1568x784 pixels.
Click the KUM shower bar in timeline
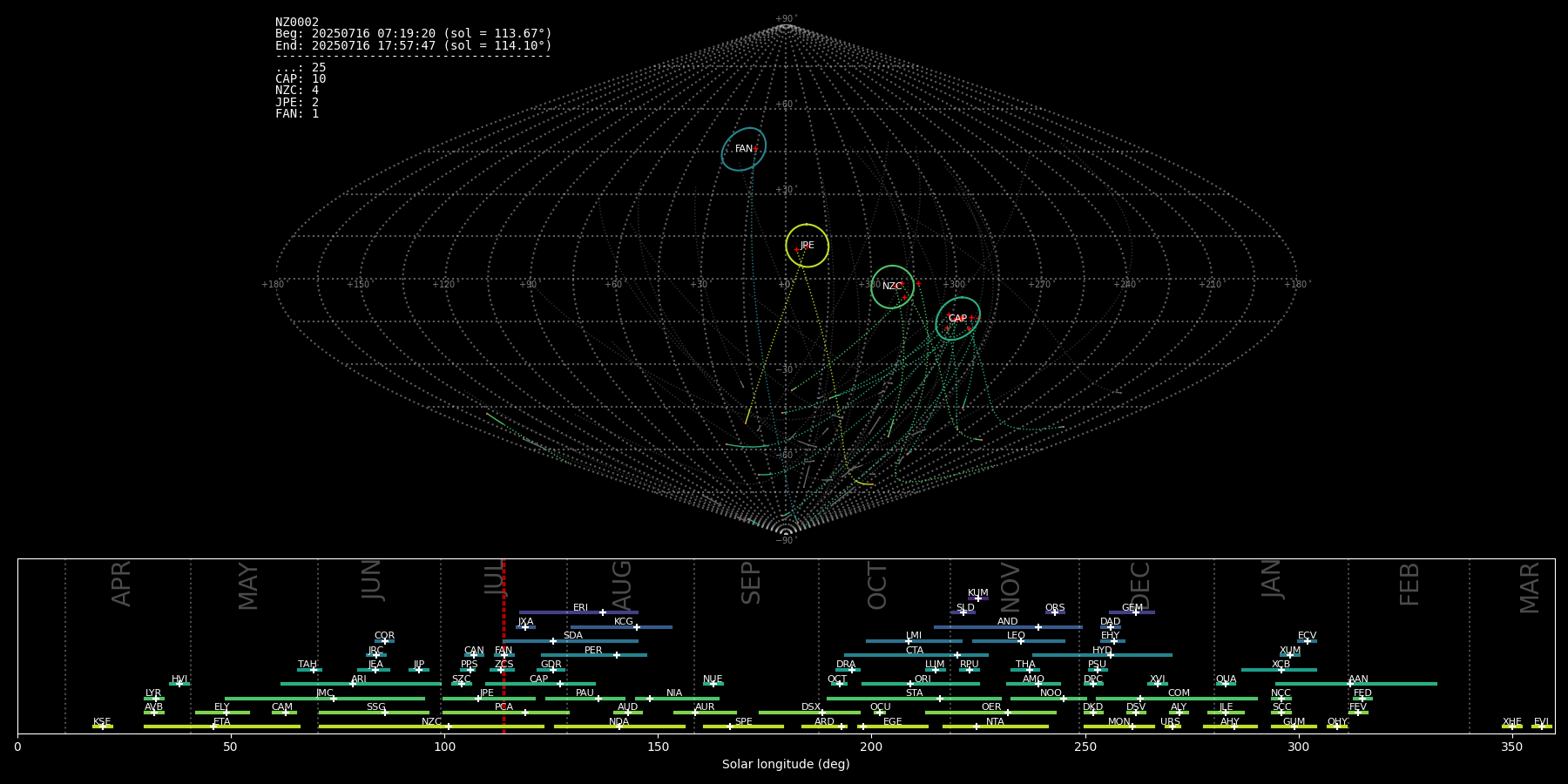(978, 598)
